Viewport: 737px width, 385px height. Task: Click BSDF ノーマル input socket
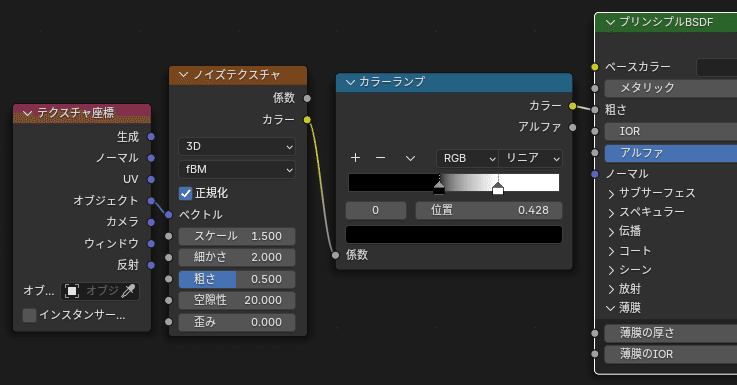click(595, 174)
